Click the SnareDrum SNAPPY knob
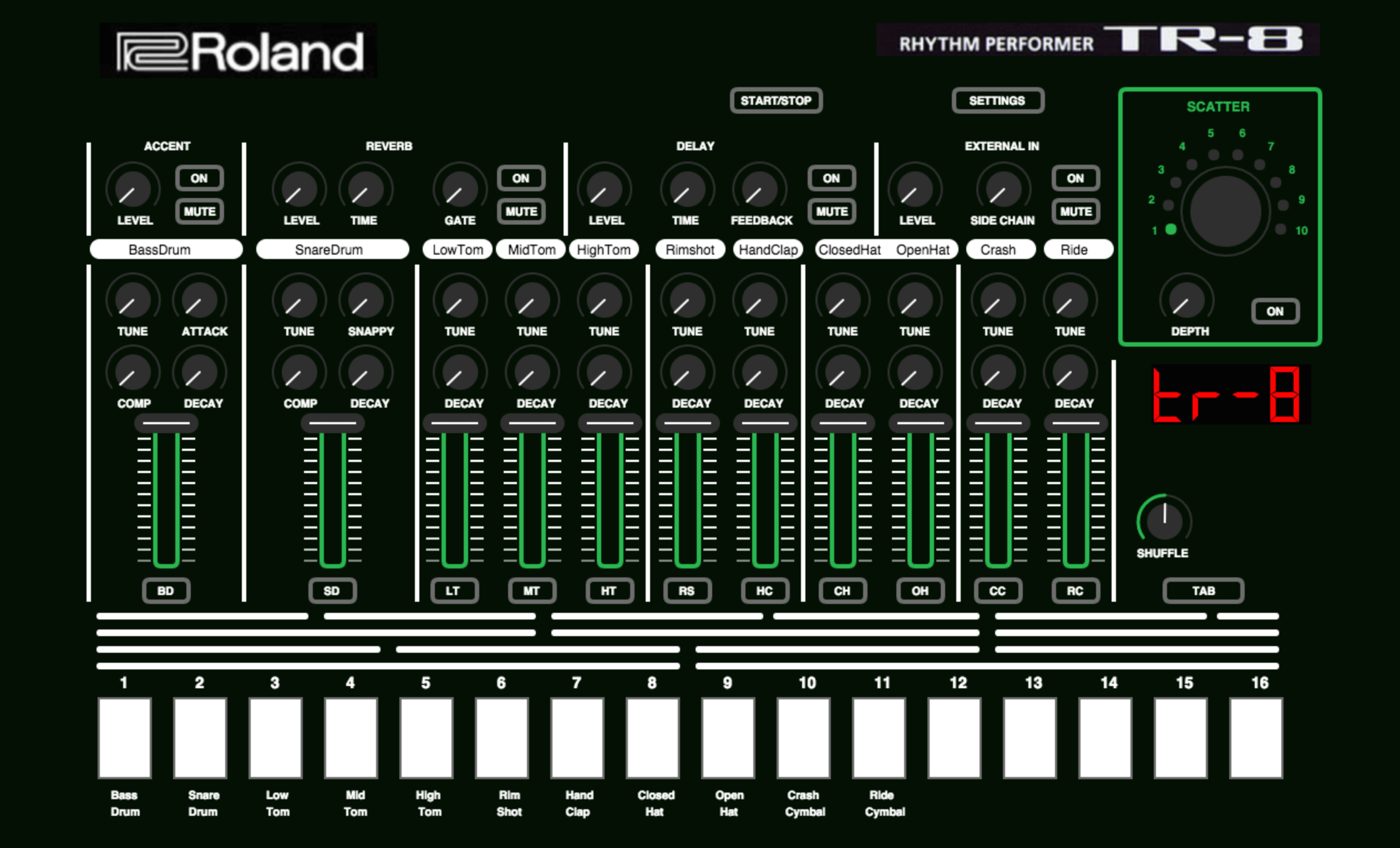1400x848 pixels. point(366,300)
